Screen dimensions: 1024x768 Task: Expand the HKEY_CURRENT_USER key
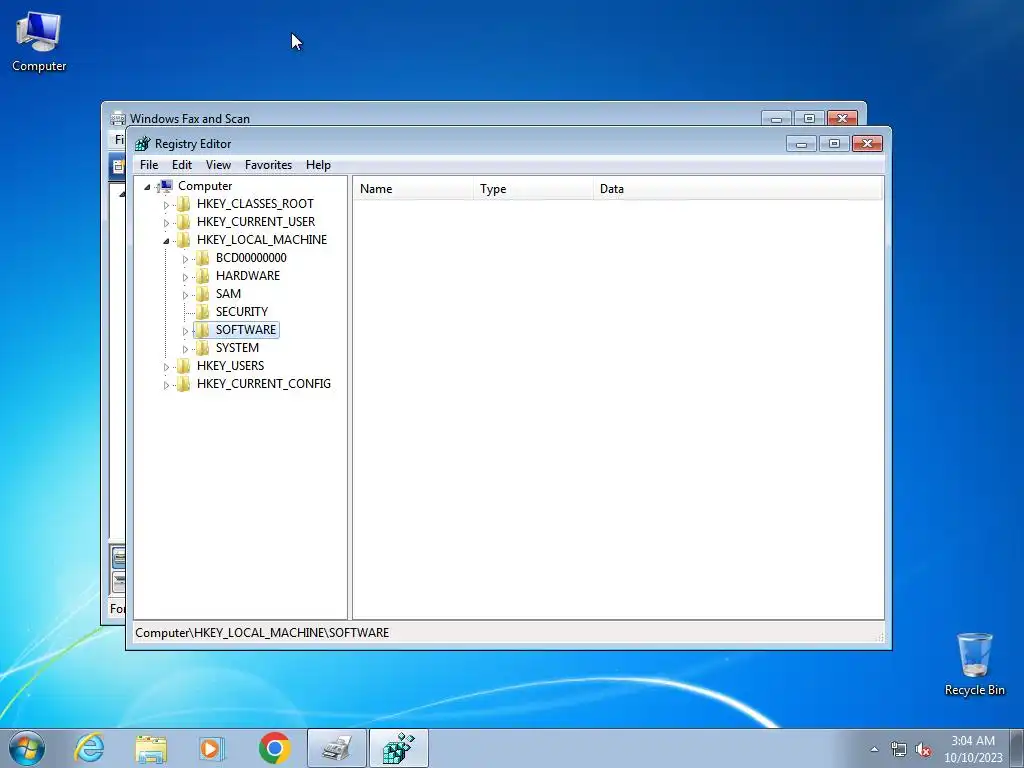pos(166,223)
